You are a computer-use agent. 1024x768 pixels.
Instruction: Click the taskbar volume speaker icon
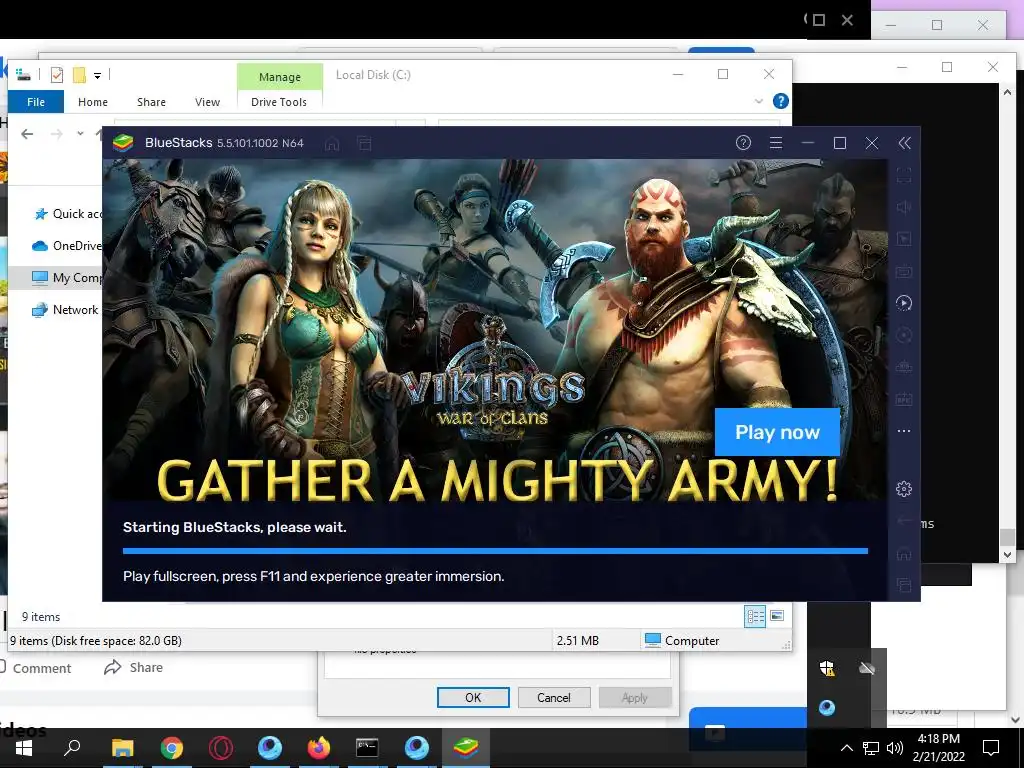895,748
